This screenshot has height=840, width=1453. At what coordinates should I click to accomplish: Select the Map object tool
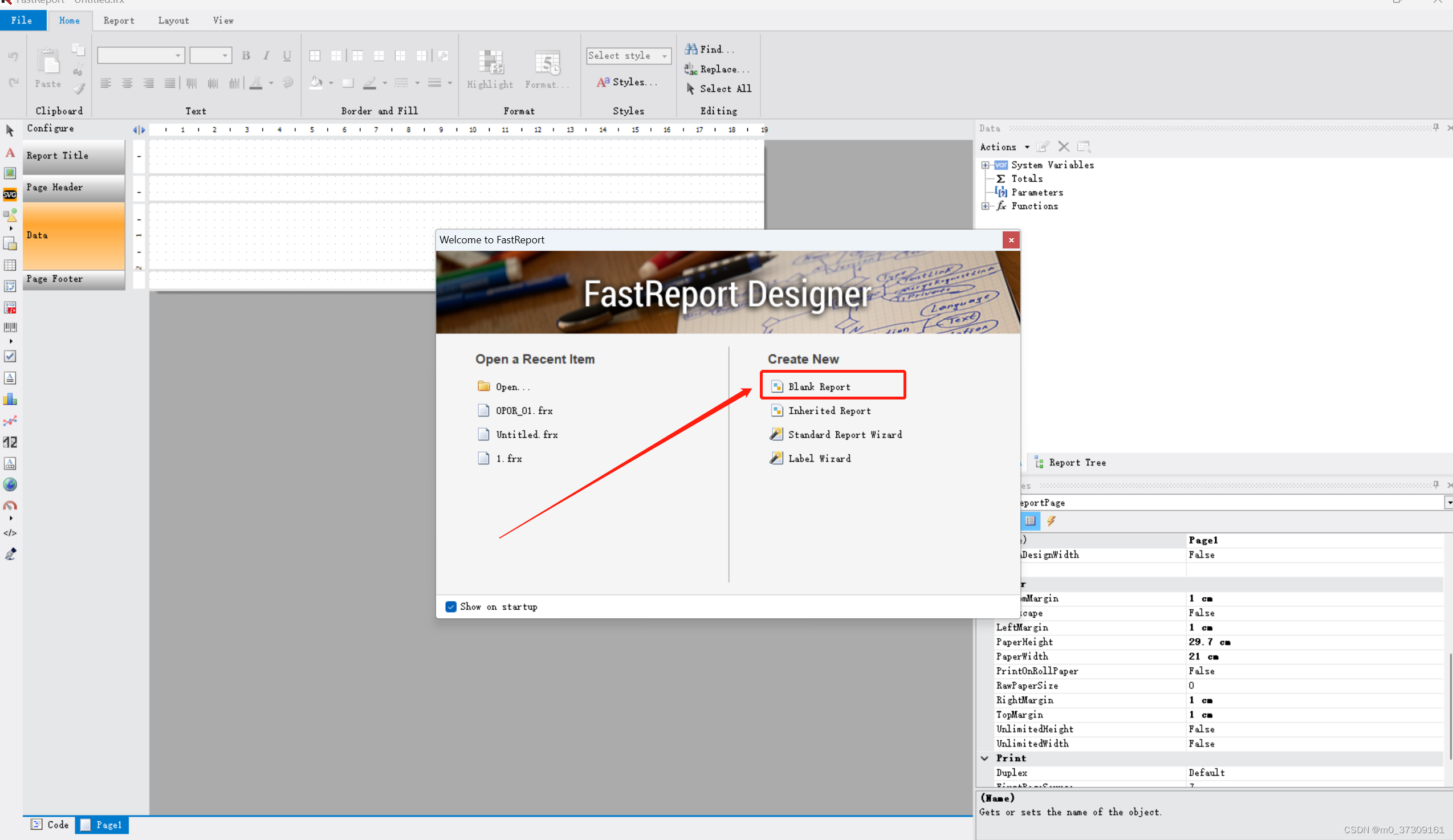tap(10, 485)
